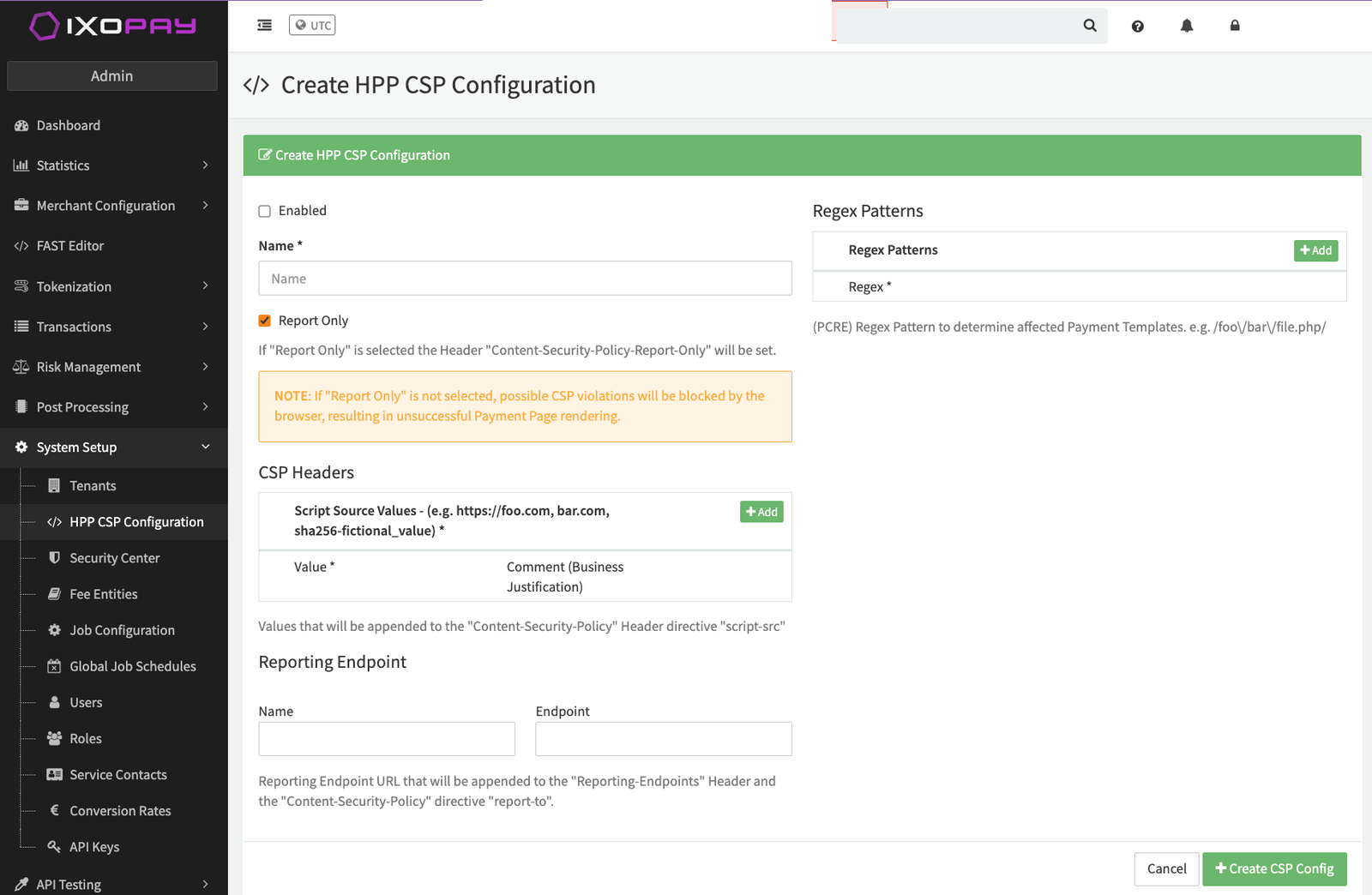Click the Tokenization icon
This screenshot has height=895, width=1372.
tap(21, 286)
